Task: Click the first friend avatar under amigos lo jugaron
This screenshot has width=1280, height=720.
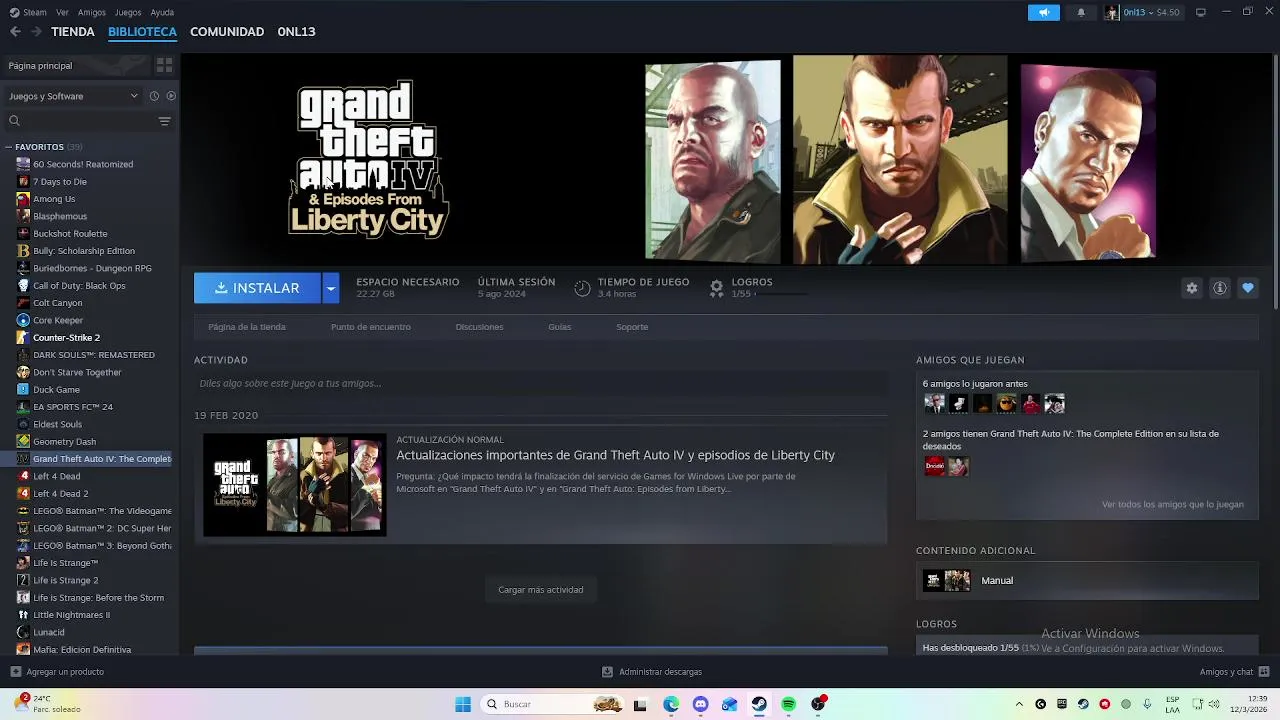Action: pyautogui.click(x=934, y=403)
